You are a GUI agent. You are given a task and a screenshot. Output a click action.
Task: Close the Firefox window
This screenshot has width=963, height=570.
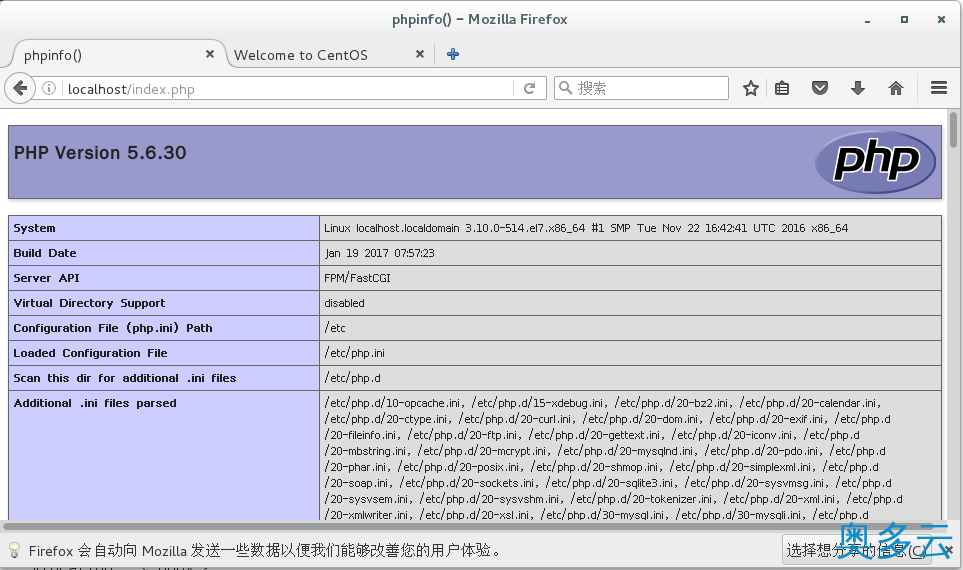pos(941,20)
